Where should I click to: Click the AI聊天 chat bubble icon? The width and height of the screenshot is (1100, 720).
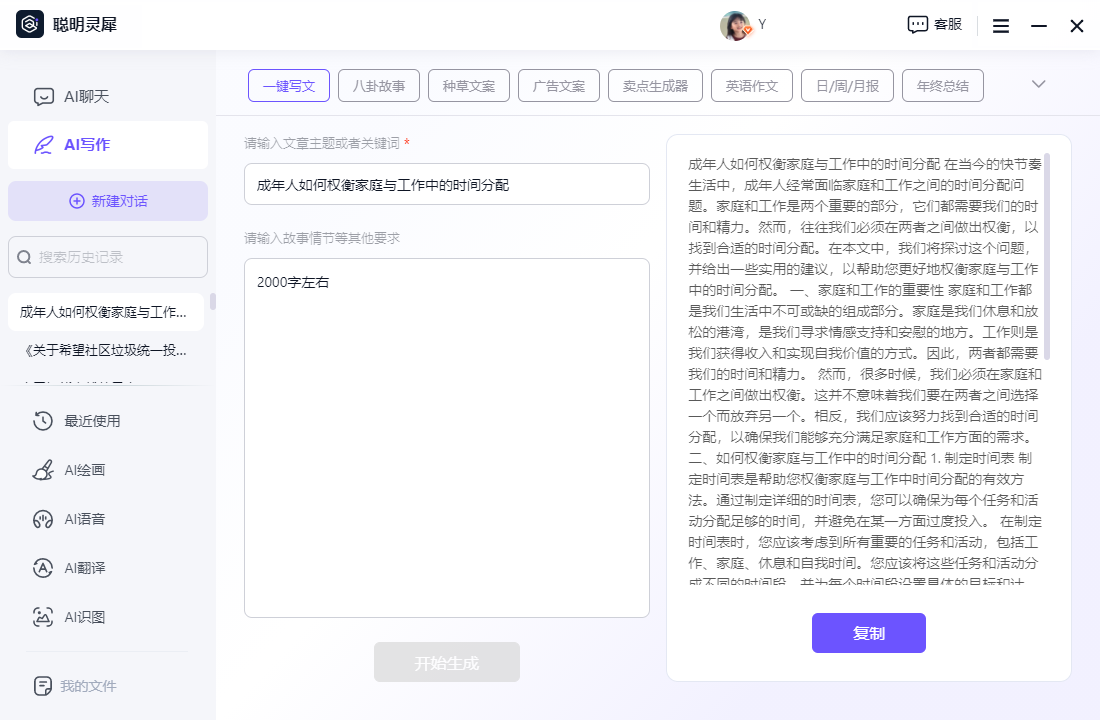pos(43,96)
